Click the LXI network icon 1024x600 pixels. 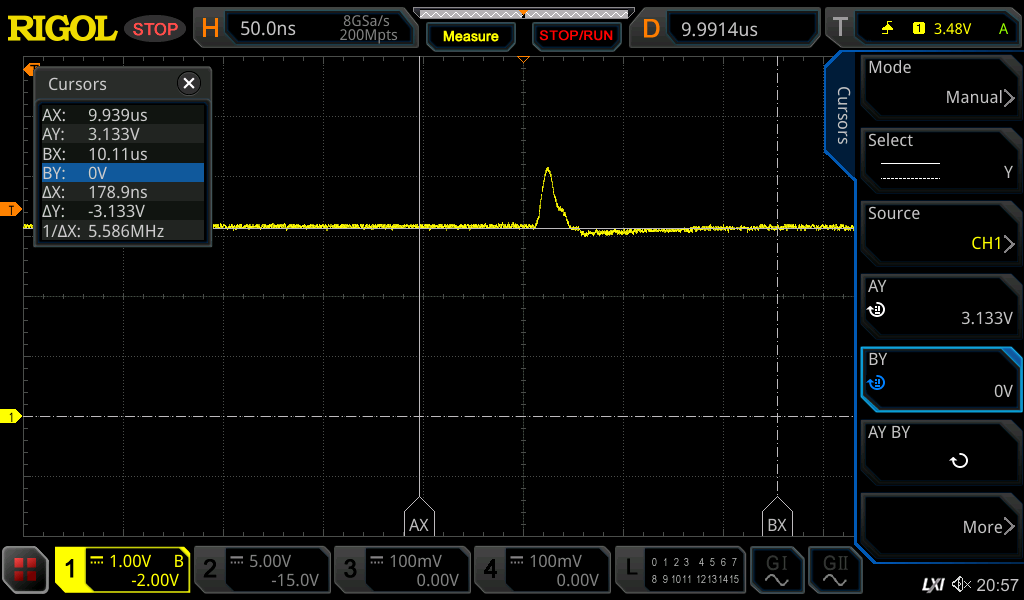point(933,585)
